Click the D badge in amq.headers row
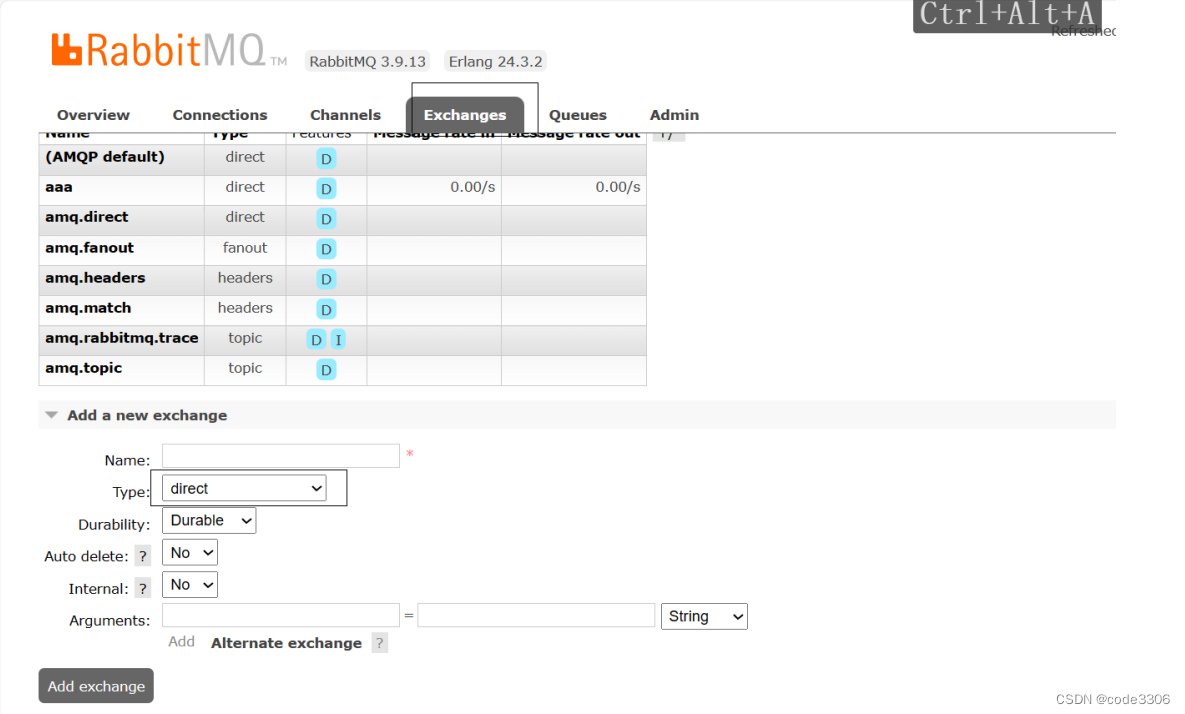Image resolution: width=1185 pixels, height=714 pixels. [x=326, y=280]
